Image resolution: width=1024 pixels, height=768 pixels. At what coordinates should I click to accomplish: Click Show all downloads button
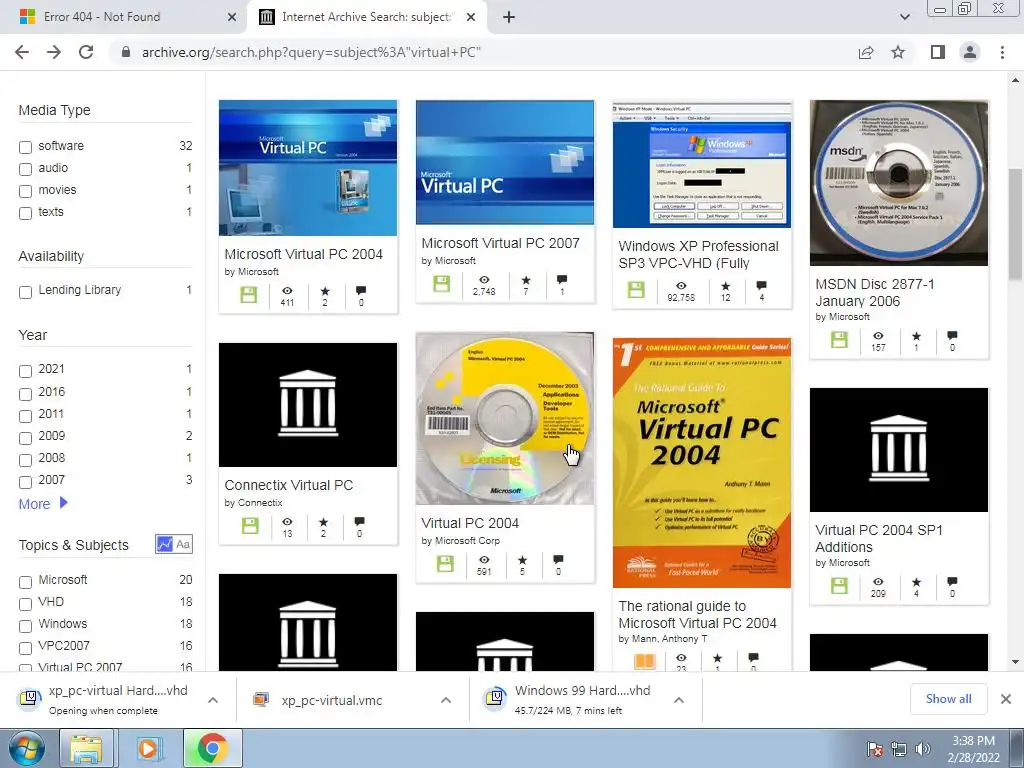pyautogui.click(x=948, y=699)
